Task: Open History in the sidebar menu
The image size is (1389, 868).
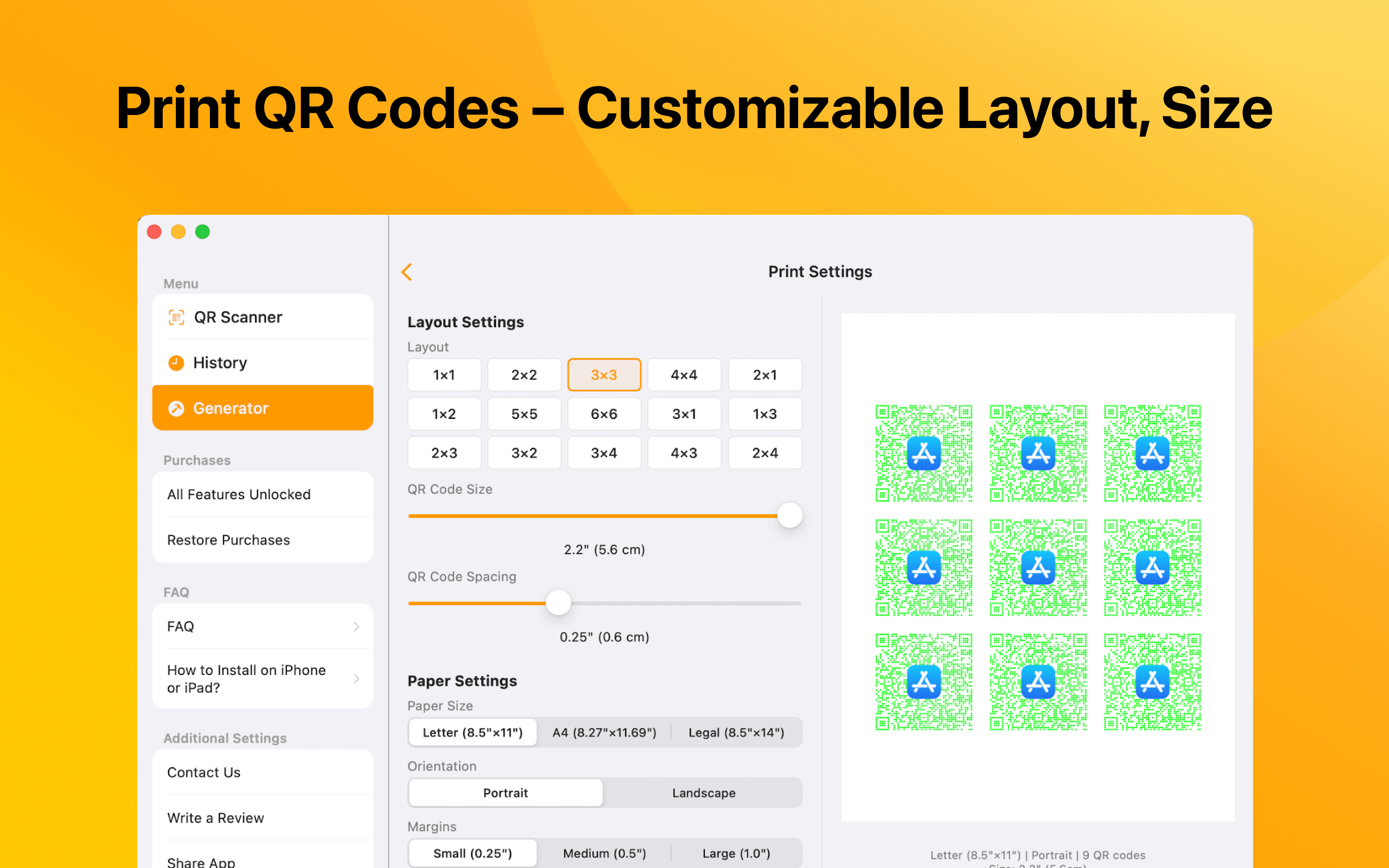Action: (220, 363)
